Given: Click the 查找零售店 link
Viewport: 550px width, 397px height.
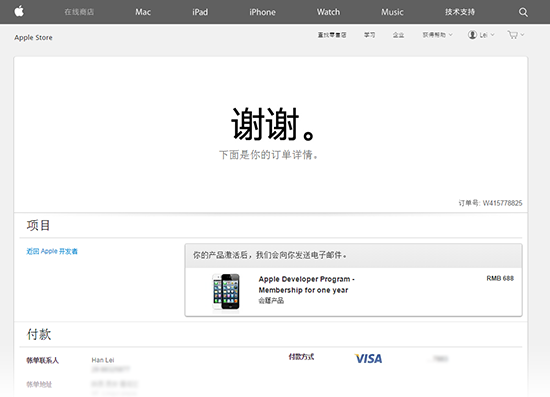Looking at the screenshot, I should (332, 35).
